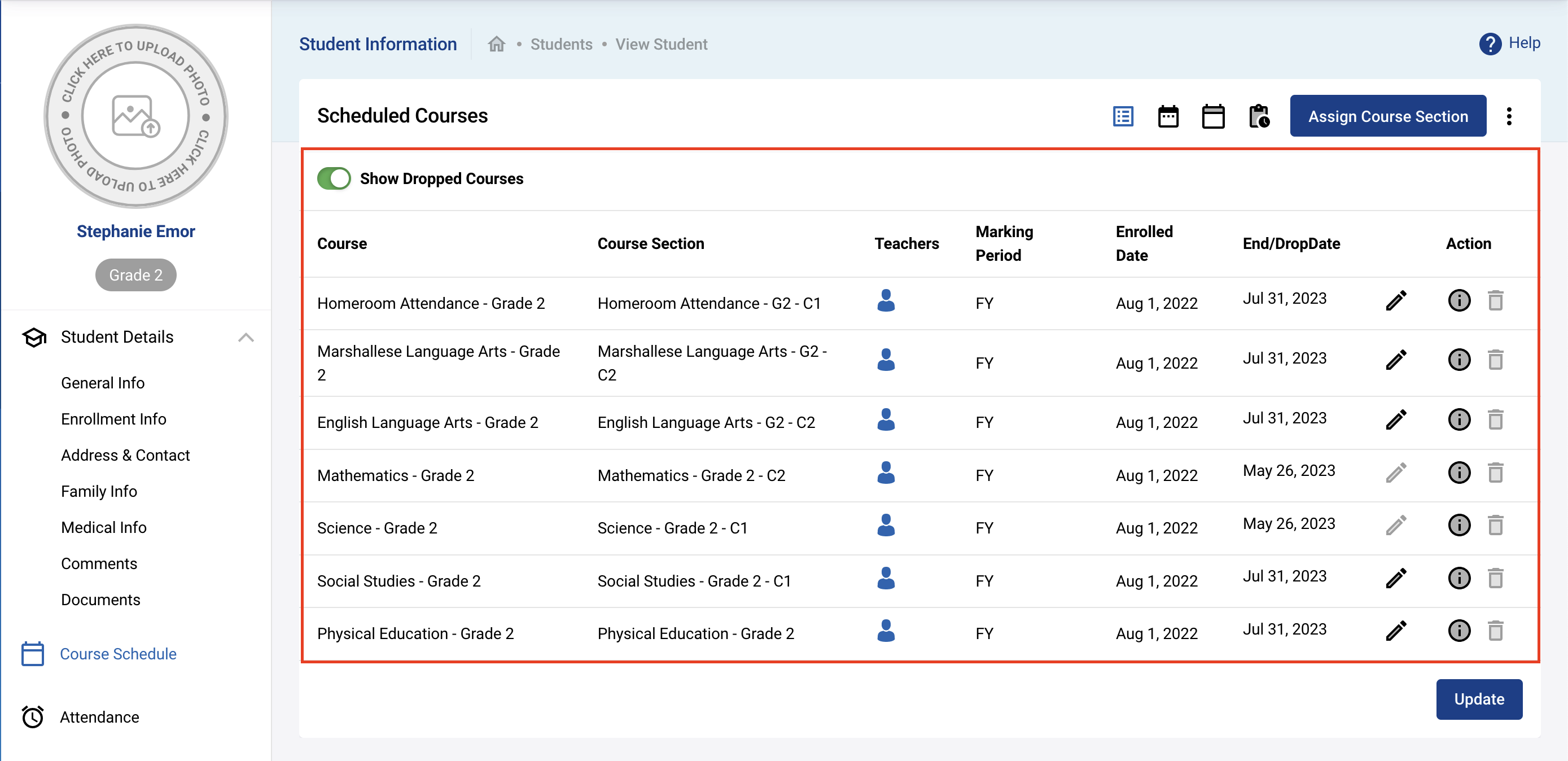Delete the Science - Grade 2 course
The height and width of the screenshot is (761, 1568).
click(1495, 526)
